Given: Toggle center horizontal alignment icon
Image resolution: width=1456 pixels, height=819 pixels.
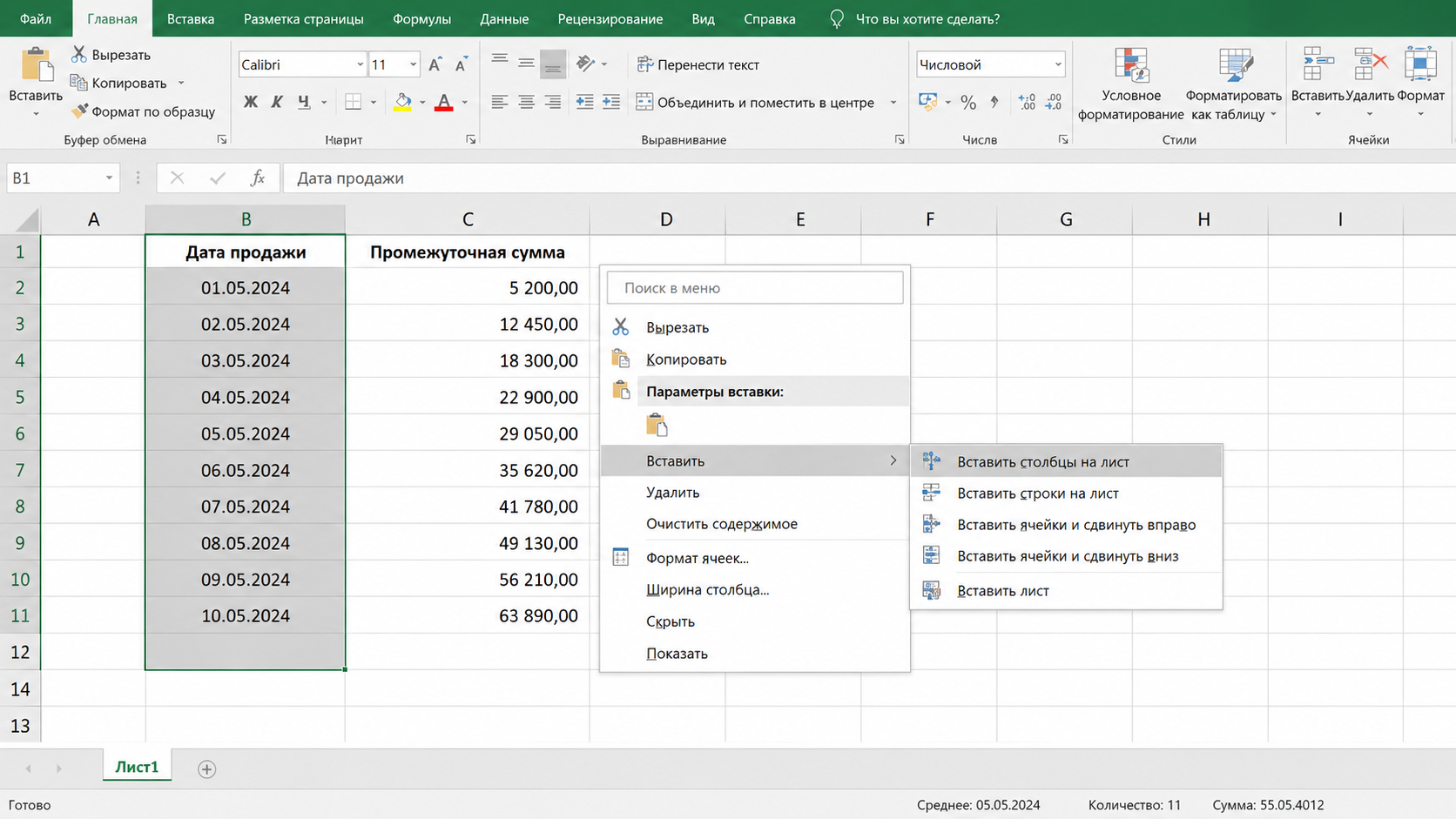Looking at the screenshot, I should click(526, 102).
